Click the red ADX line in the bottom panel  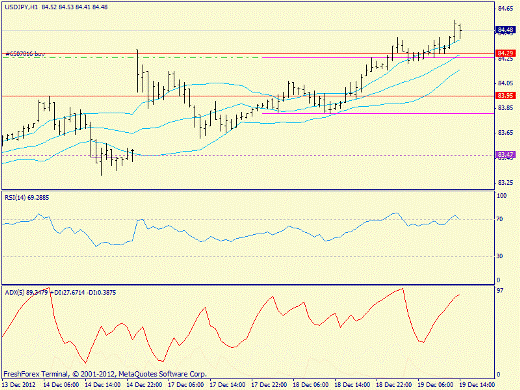(x=231, y=347)
